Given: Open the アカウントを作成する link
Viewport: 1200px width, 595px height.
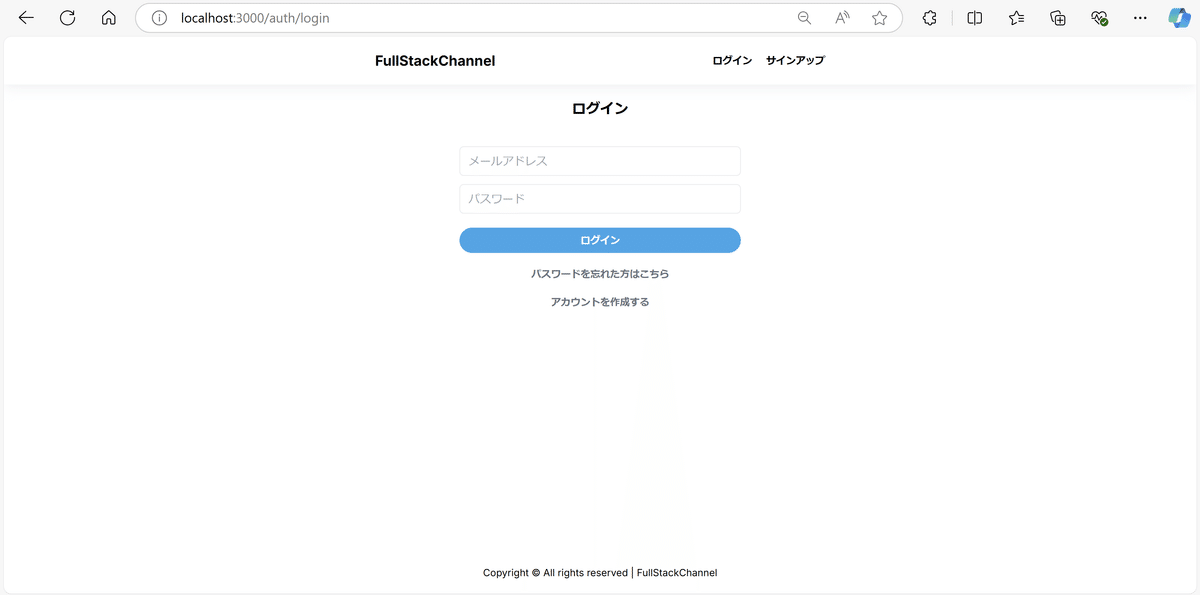Looking at the screenshot, I should click(x=600, y=302).
